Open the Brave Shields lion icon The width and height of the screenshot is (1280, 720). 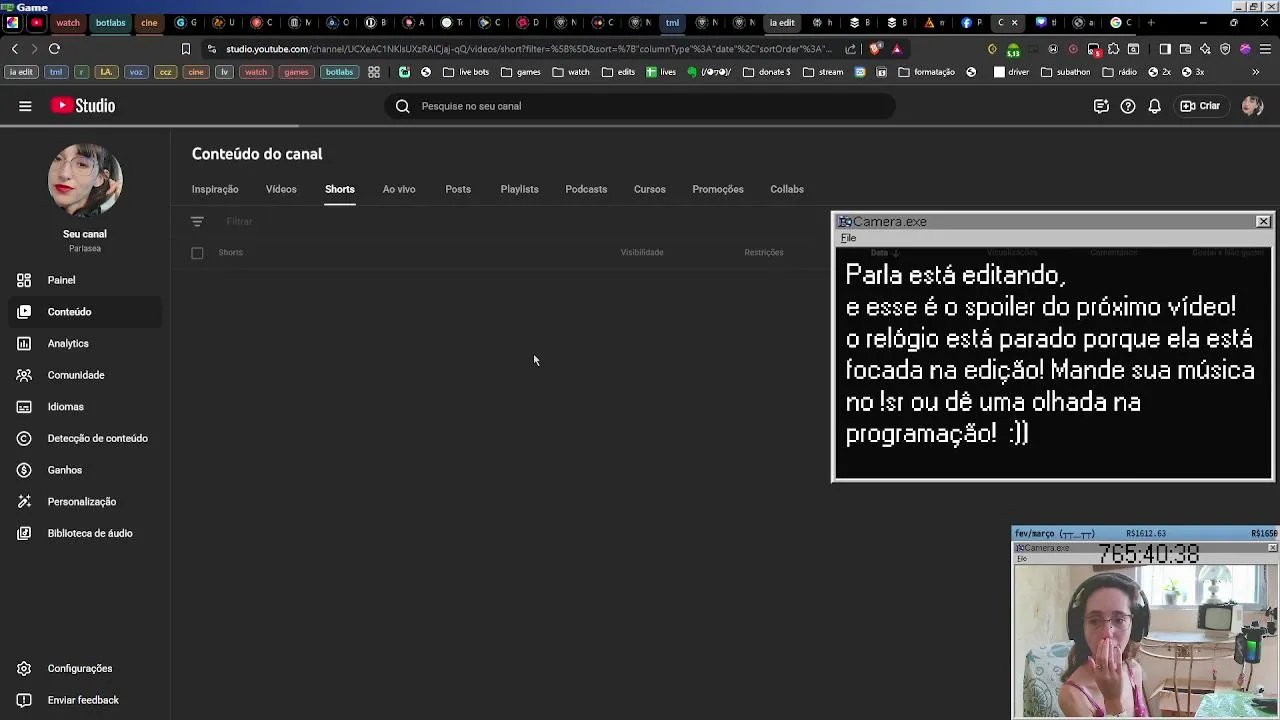pos(876,48)
